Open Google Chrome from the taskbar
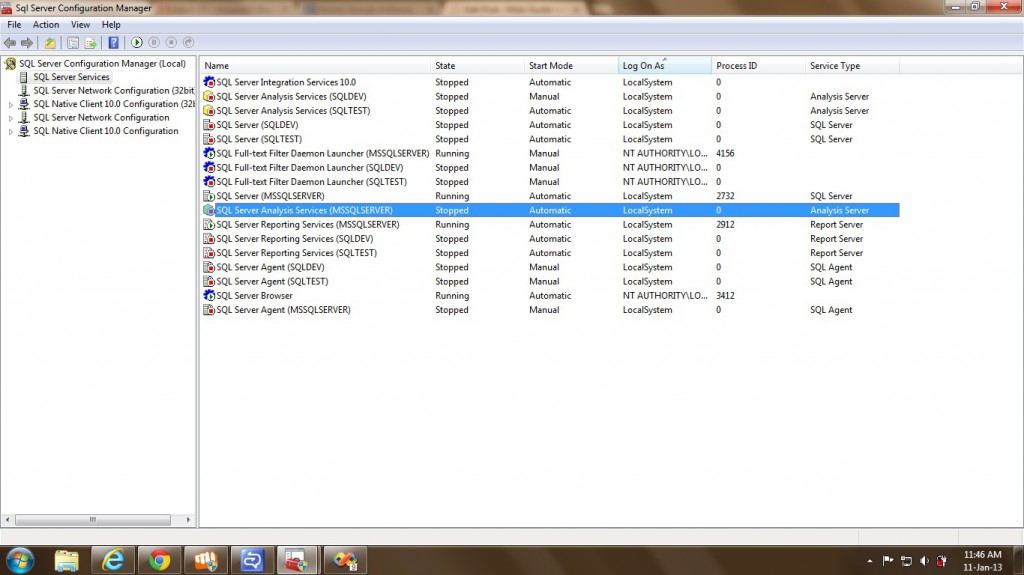 [x=158, y=560]
